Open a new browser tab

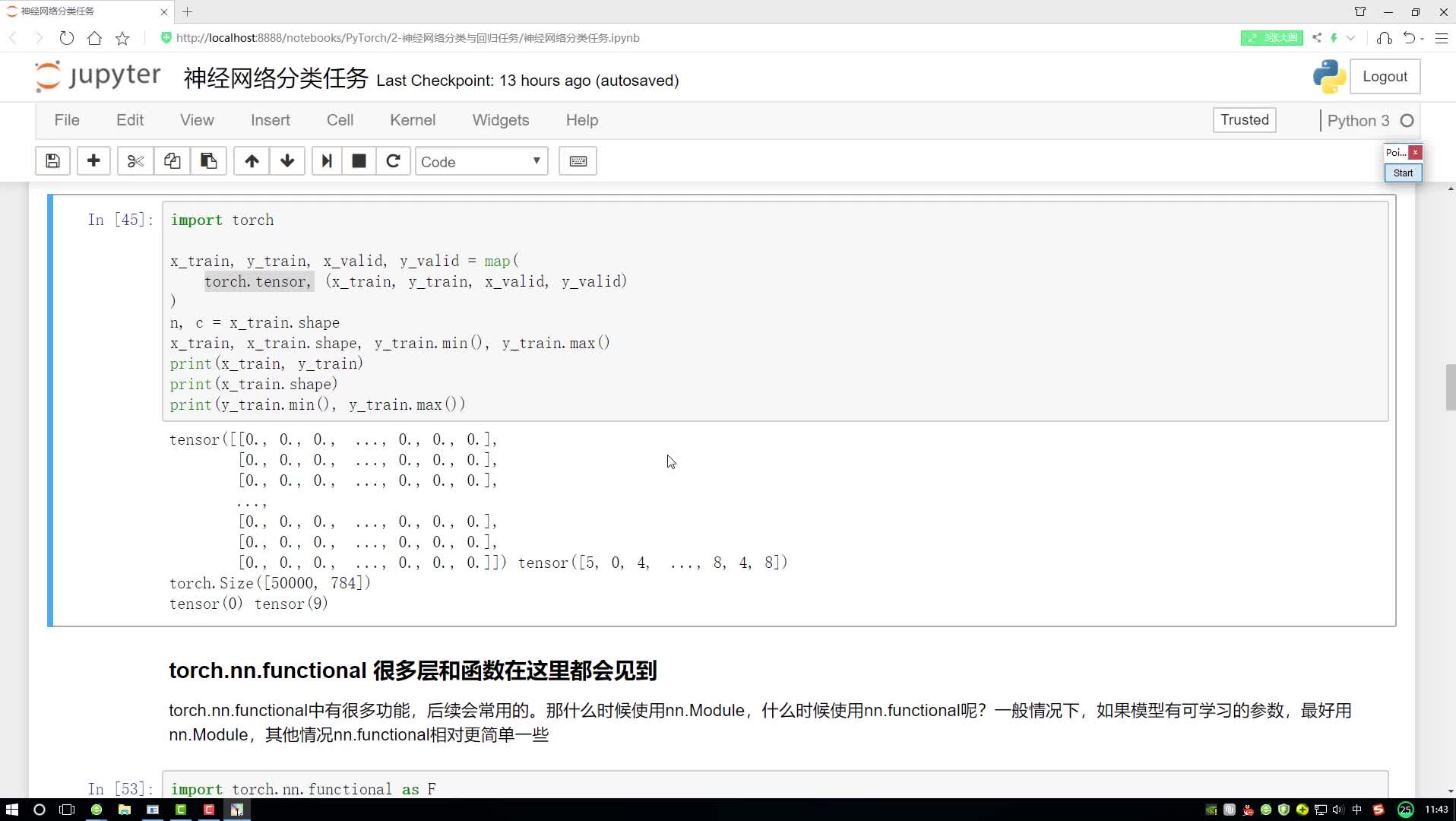(188, 11)
